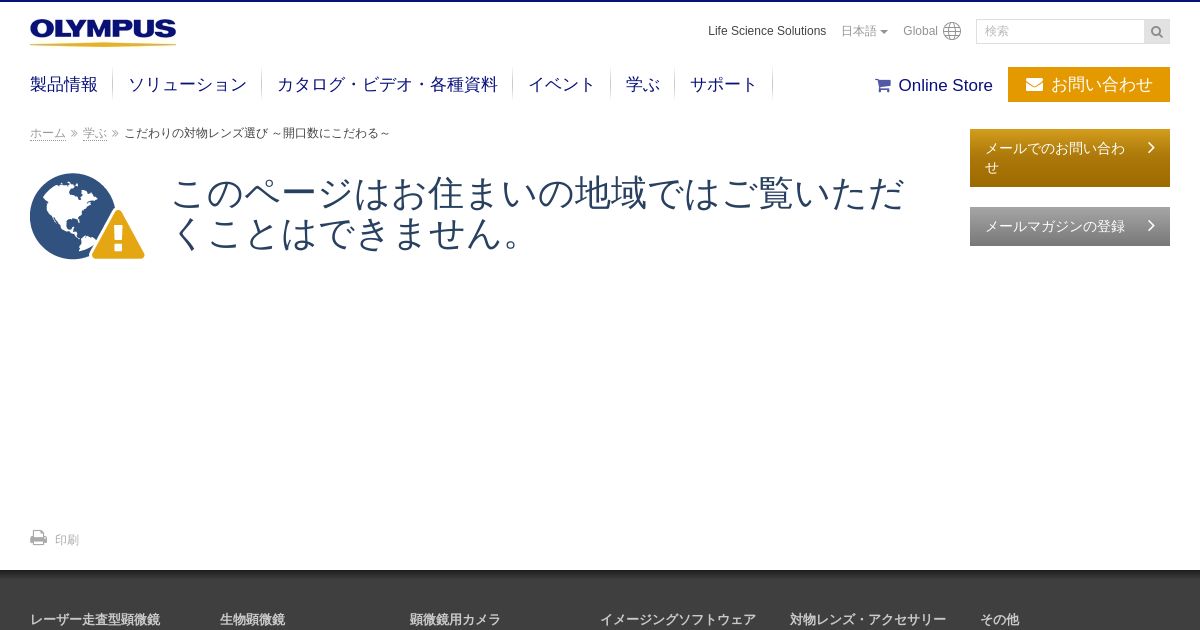
Task: Click メールマガジンの登録 button
Action: pyautogui.click(x=1070, y=226)
